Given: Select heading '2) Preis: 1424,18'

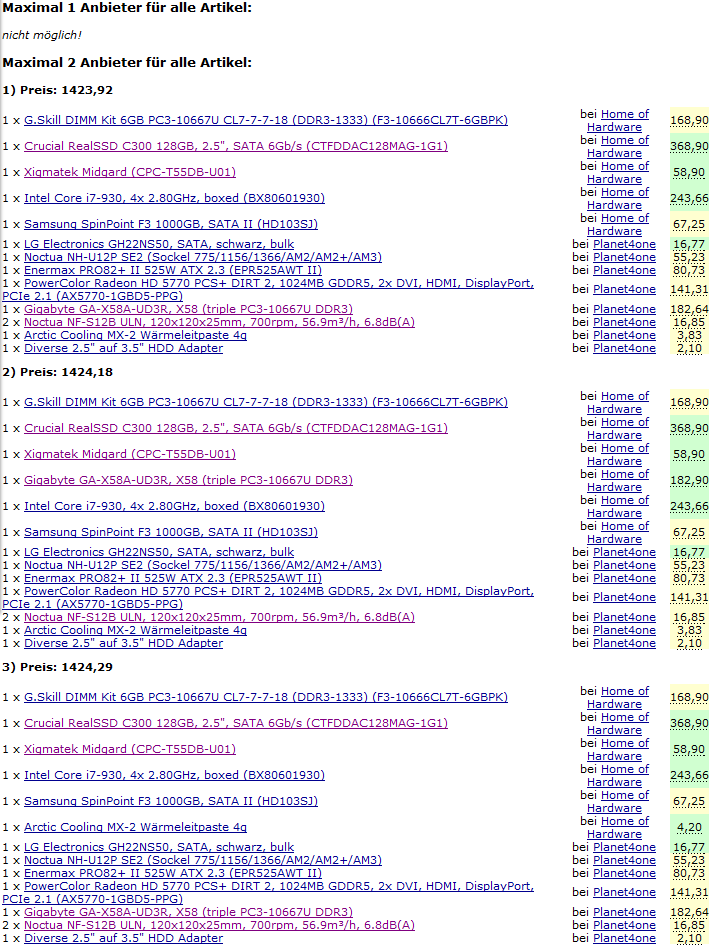Looking at the screenshot, I should (x=57, y=372).
